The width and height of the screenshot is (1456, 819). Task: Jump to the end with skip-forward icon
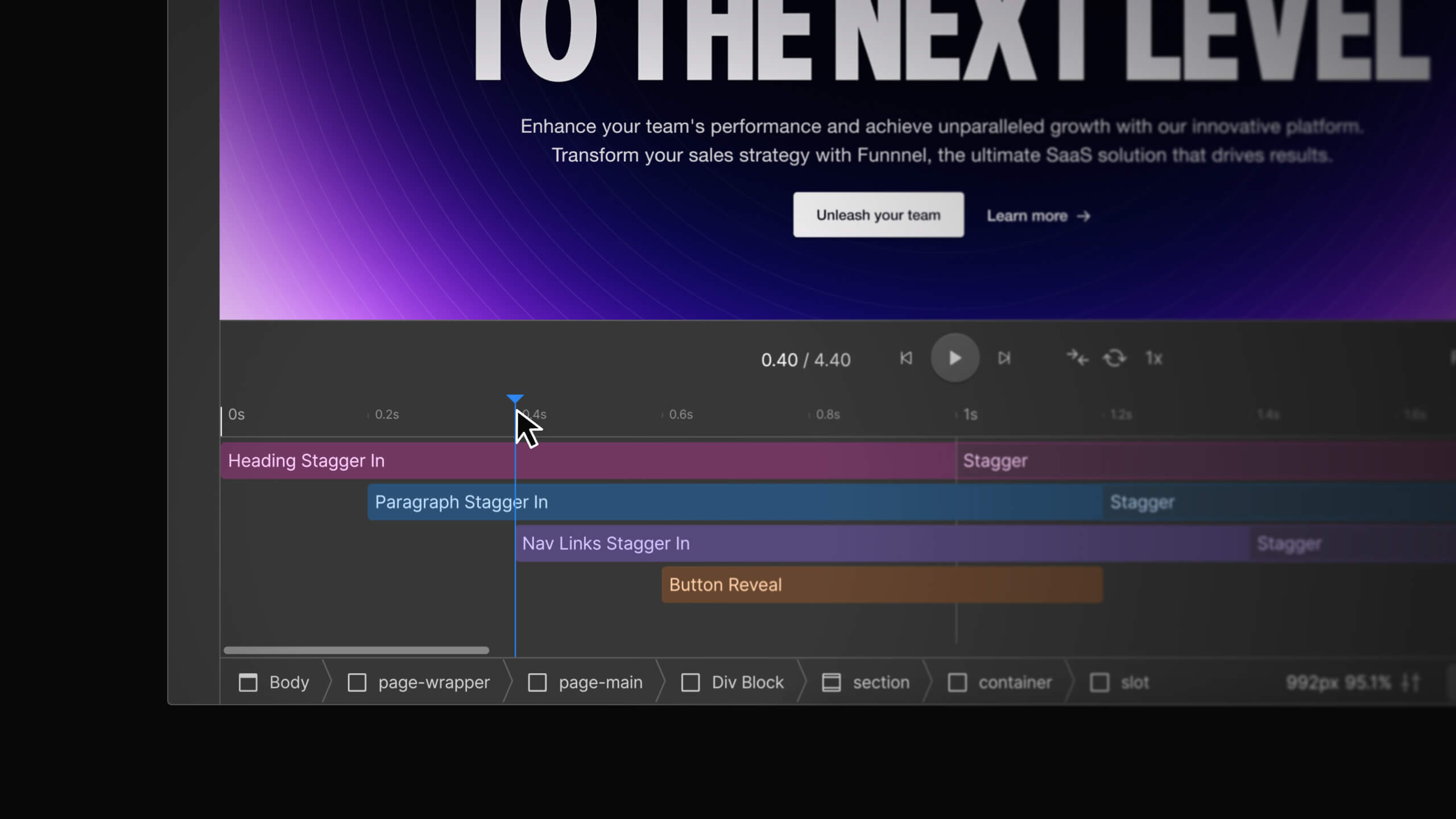point(1004,358)
